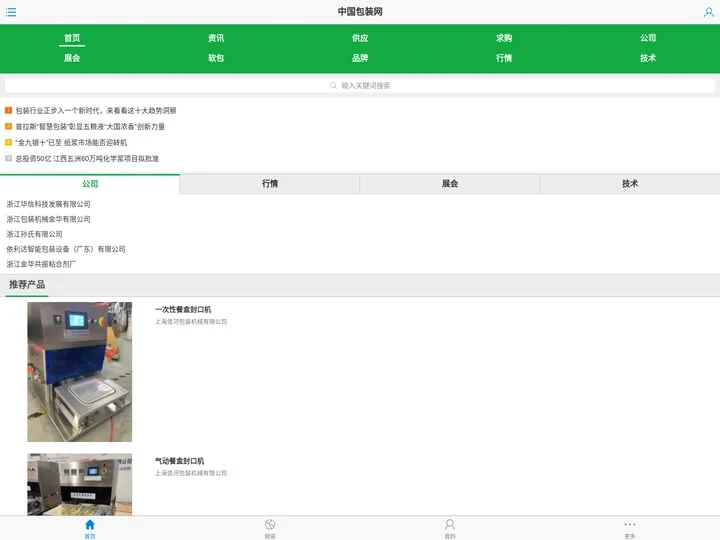Image resolution: width=720 pixels, height=540 pixels.
Task: Open 供应 in green navigation
Action: click(360, 38)
